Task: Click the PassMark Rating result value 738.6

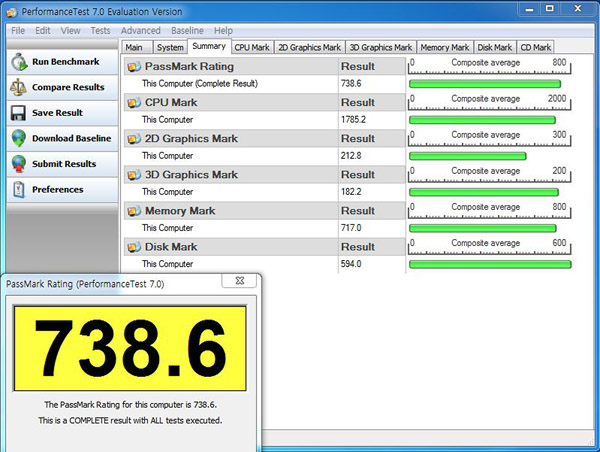Action: tap(351, 83)
